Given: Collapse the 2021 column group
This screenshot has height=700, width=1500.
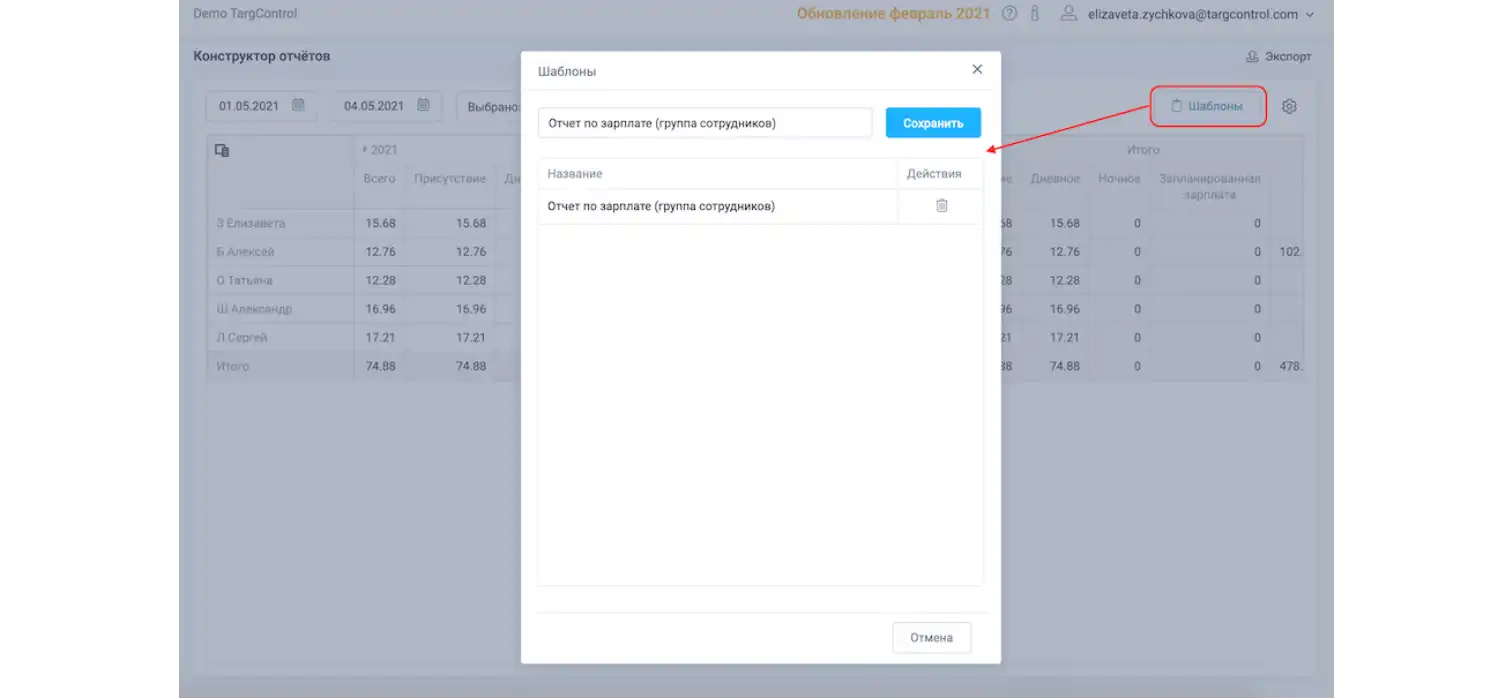Looking at the screenshot, I should (365, 150).
